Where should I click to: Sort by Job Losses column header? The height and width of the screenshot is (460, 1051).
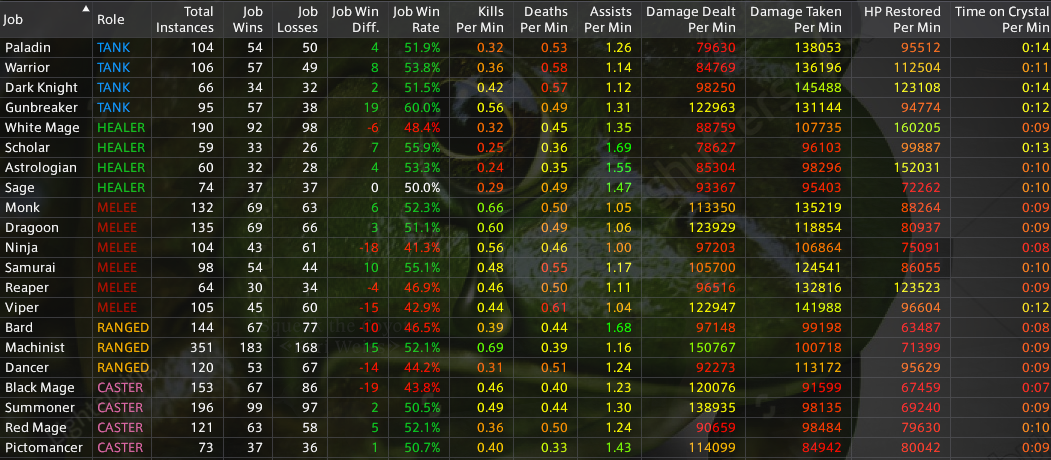point(298,19)
